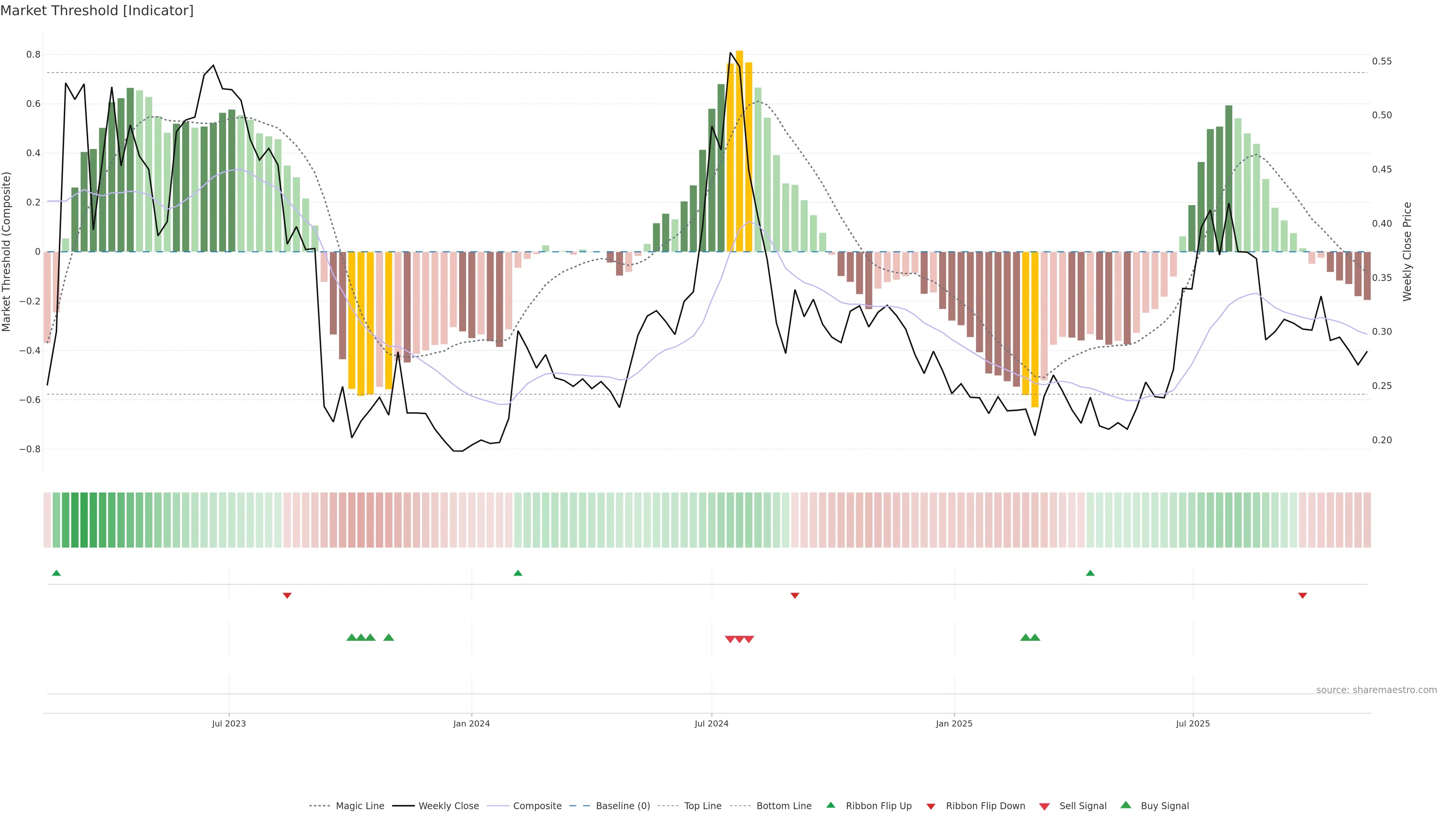Click the Market Threshold [Indicator] title
This screenshot has height=819, width=1456.
97,11
